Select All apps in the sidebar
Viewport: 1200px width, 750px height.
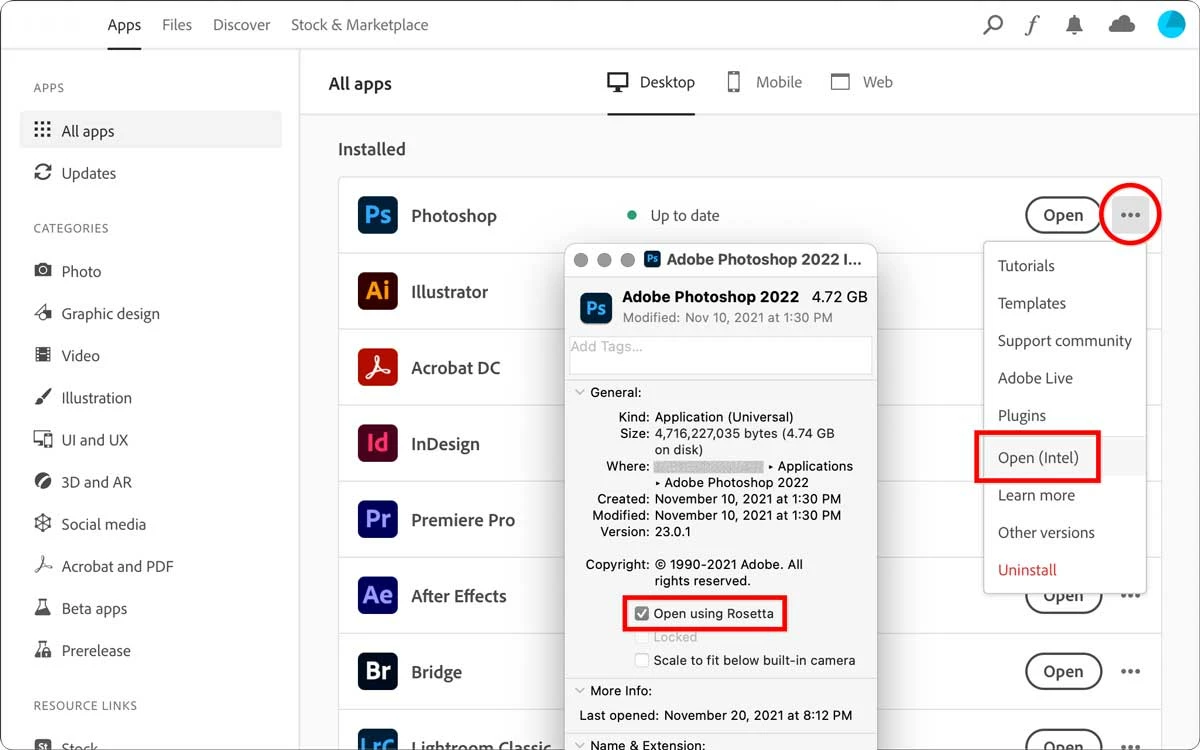pyautogui.click(x=151, y=130)
